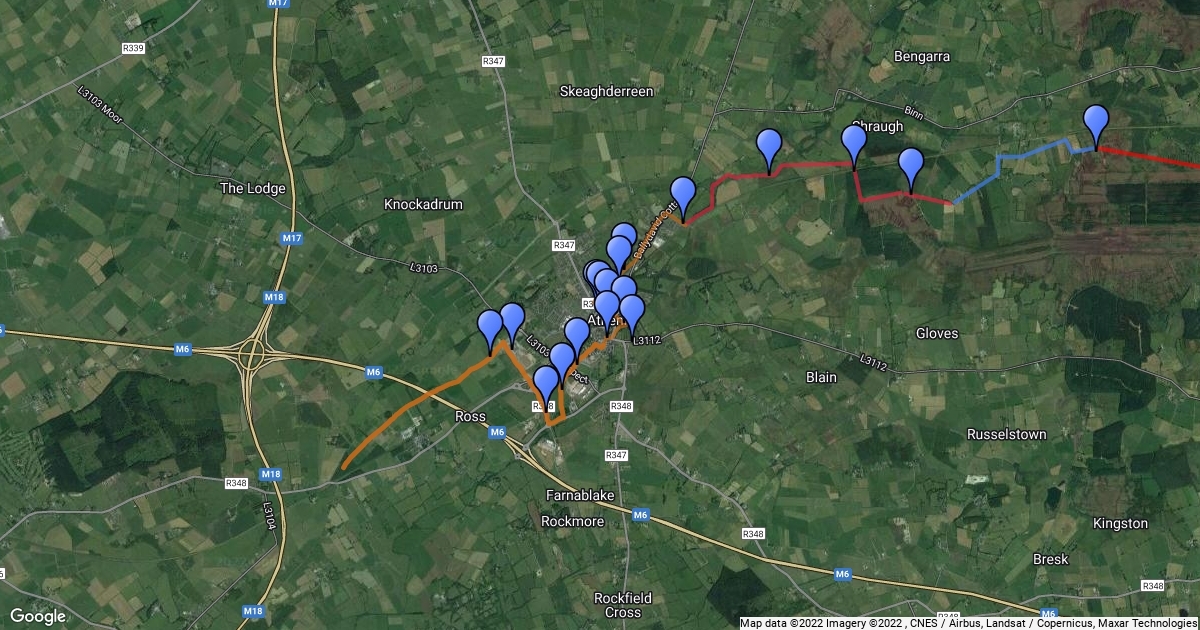
Task: Click the Google logo
Action: click(x=38, y=616)
